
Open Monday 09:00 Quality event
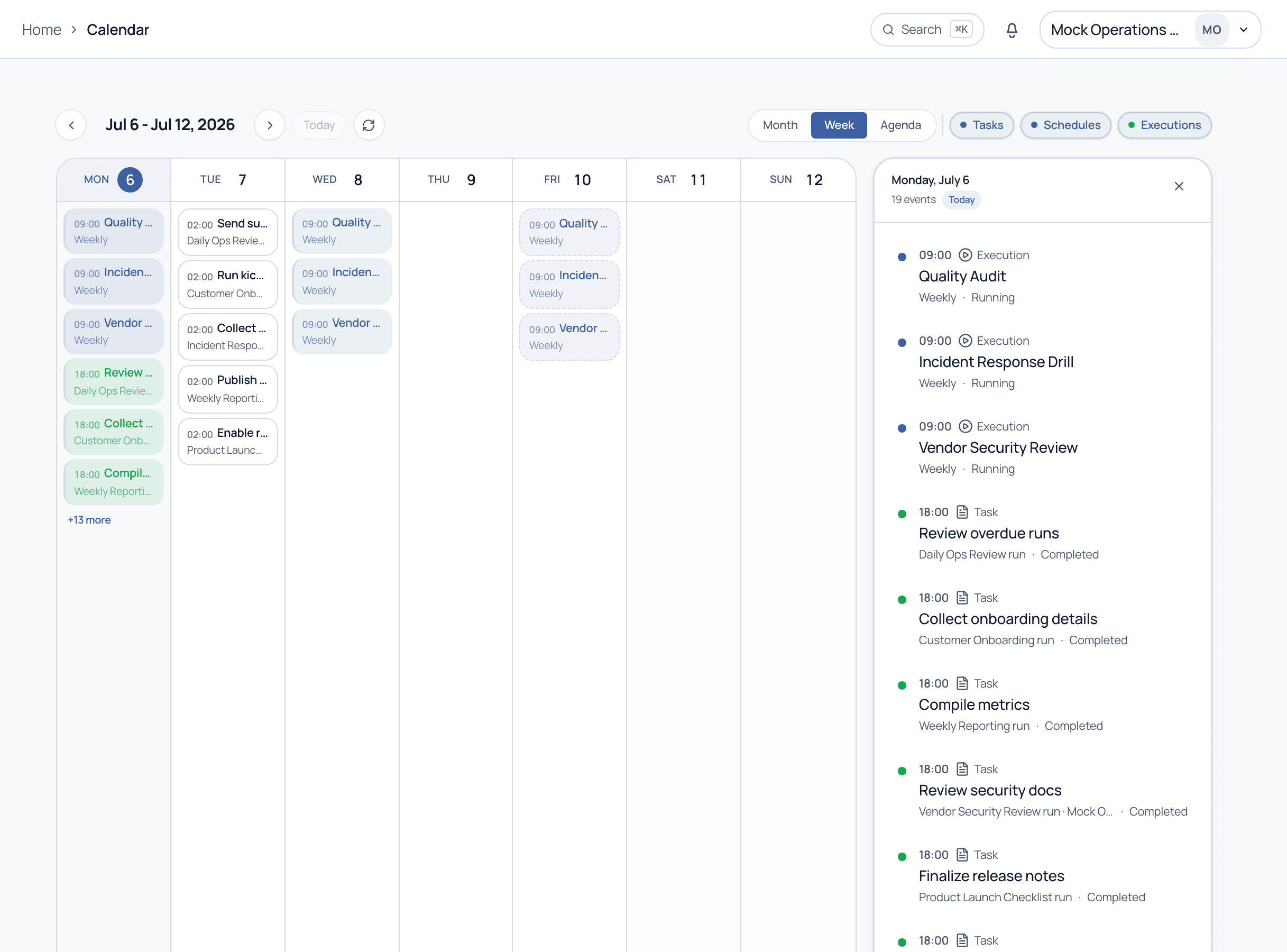(x=114, y=231)
